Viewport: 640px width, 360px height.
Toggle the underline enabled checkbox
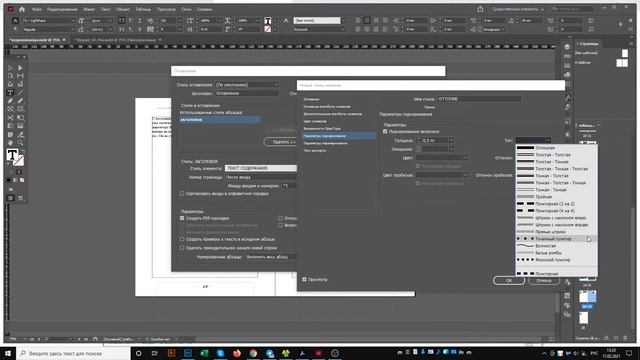(385, 132)
